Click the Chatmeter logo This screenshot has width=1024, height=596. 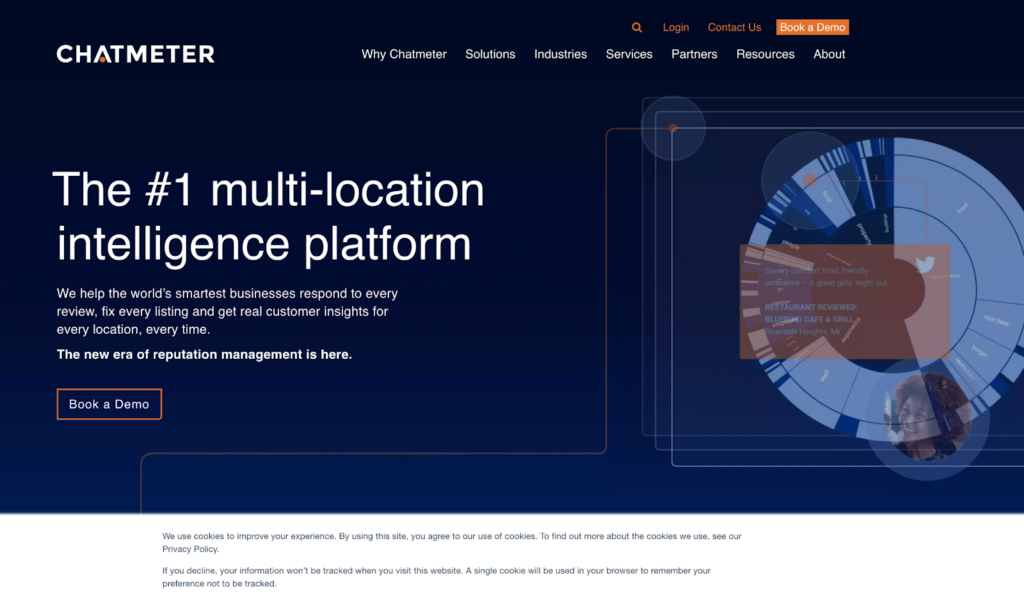tap(136, 54)
